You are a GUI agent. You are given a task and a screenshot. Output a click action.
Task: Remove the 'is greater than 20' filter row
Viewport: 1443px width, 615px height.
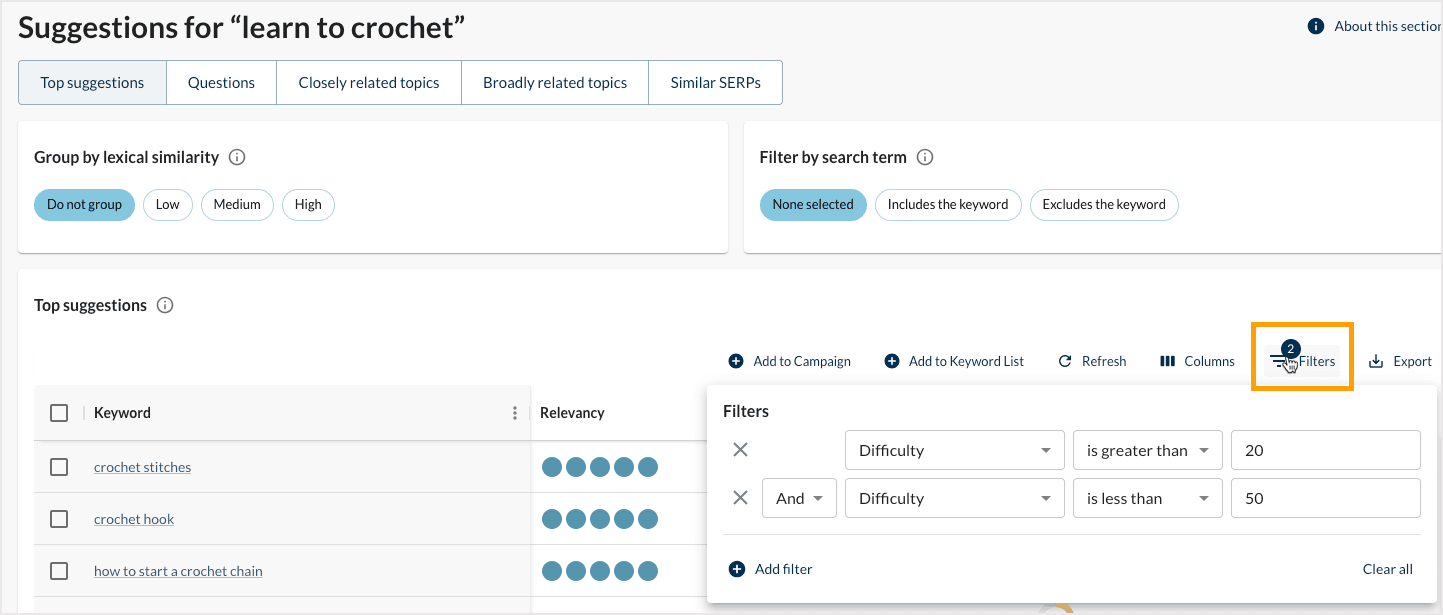(x=740, y=450)
